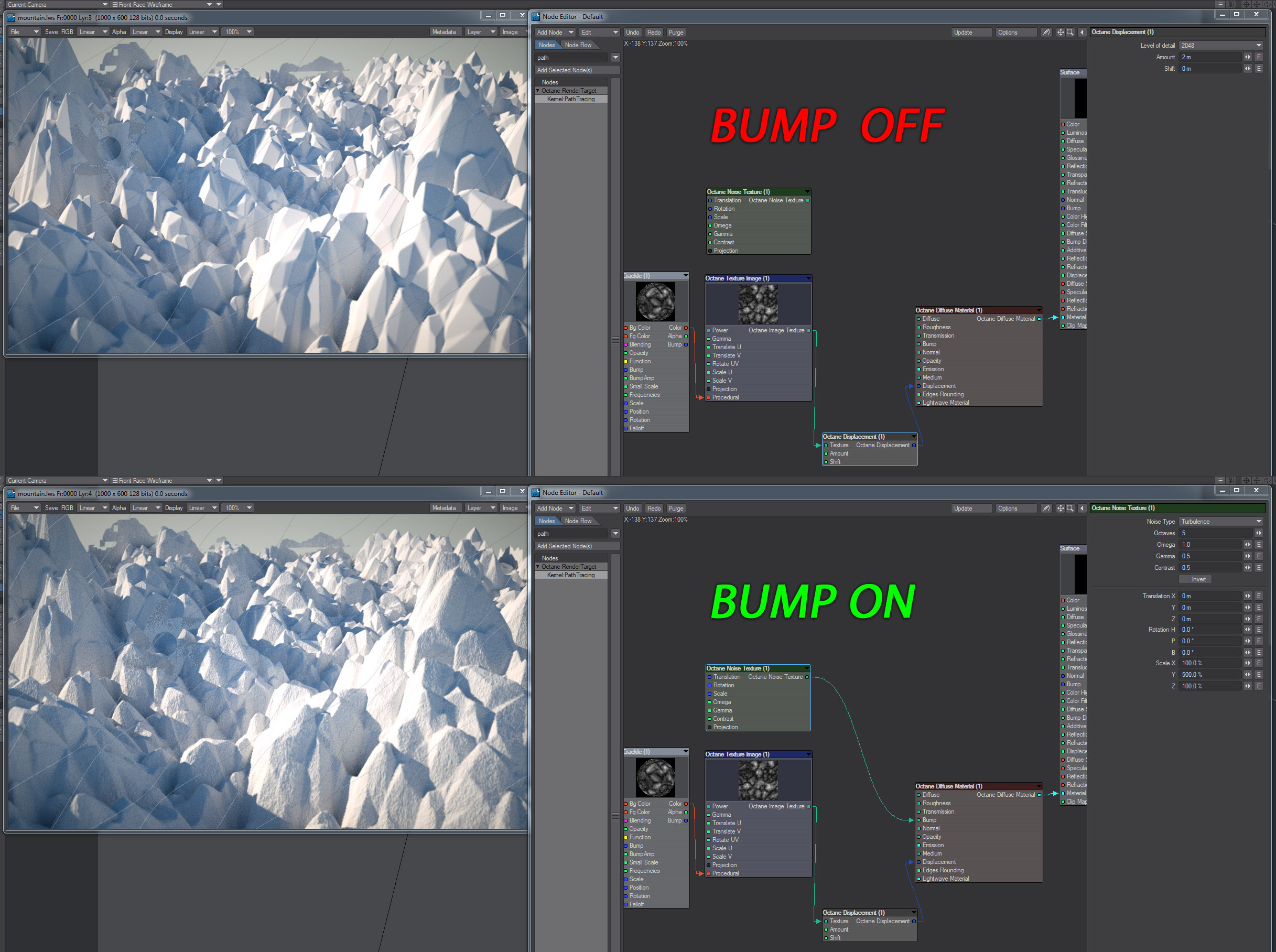Click Undo button in upper Node Editor

click(632, 33)
